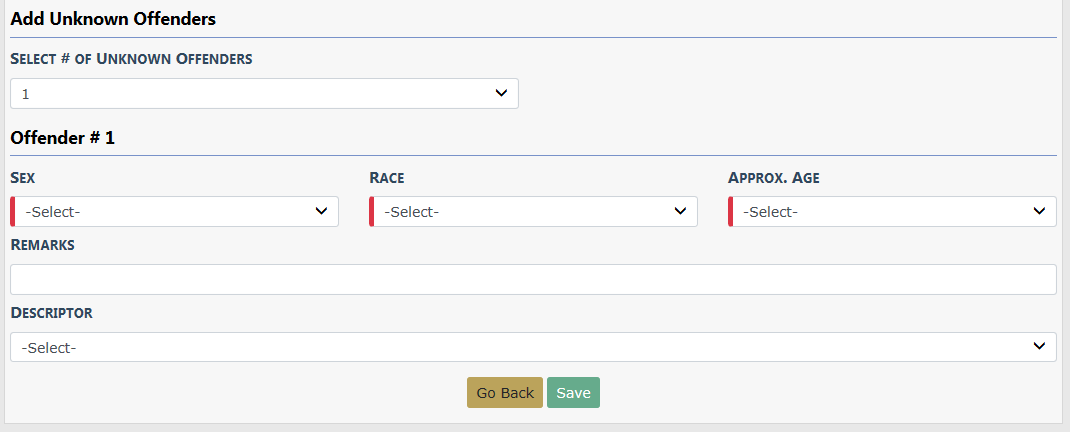
Task: Click the Offender # 1 section heading
Action: [62, 138]
